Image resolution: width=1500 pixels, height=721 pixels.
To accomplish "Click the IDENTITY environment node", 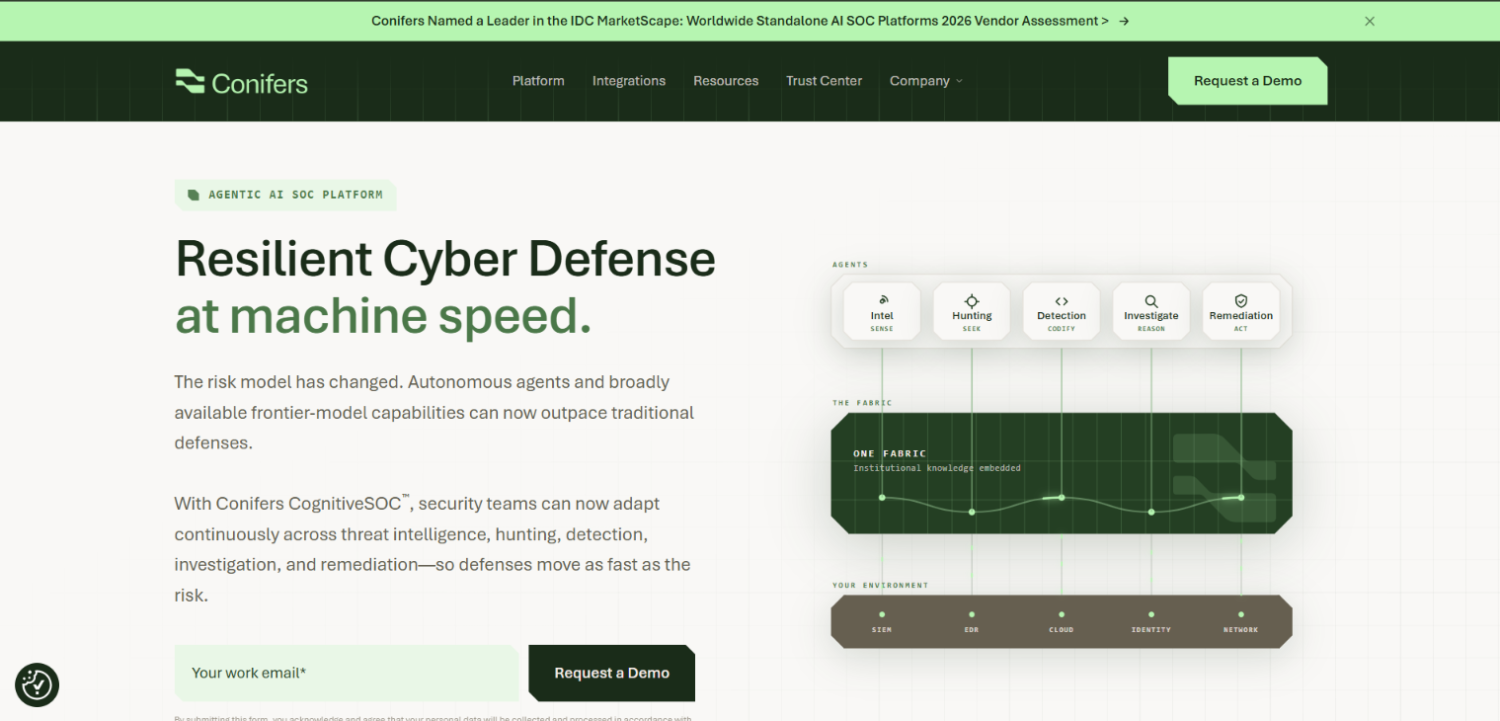I will click(1151, 621).
